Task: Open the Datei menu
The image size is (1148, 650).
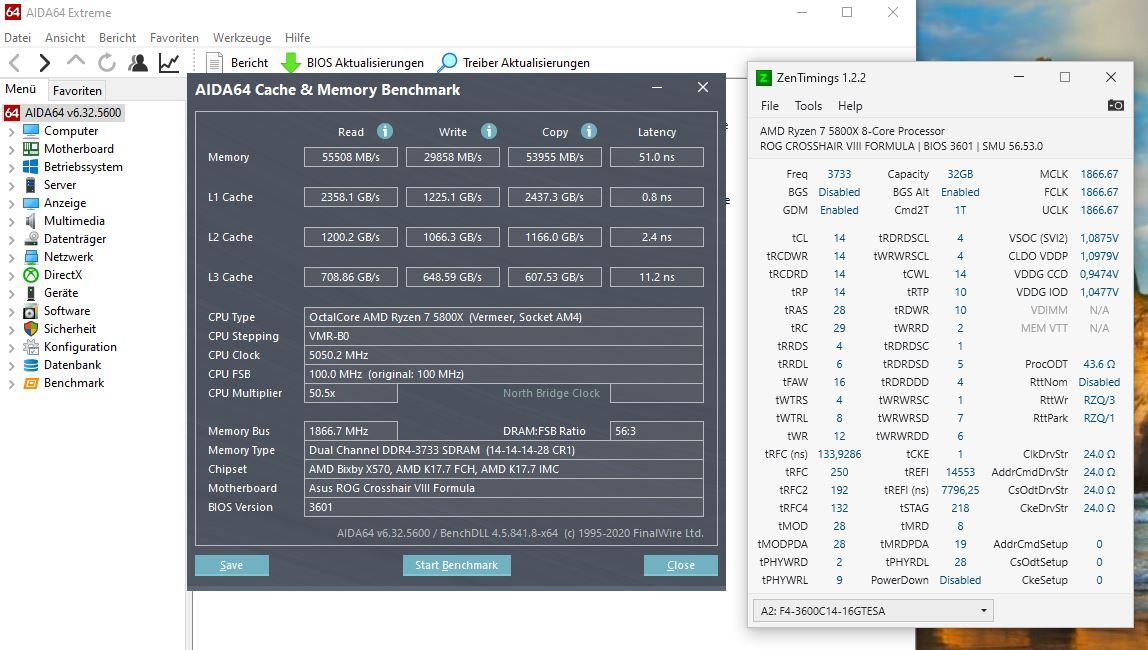Action: [x=18, y=38]
